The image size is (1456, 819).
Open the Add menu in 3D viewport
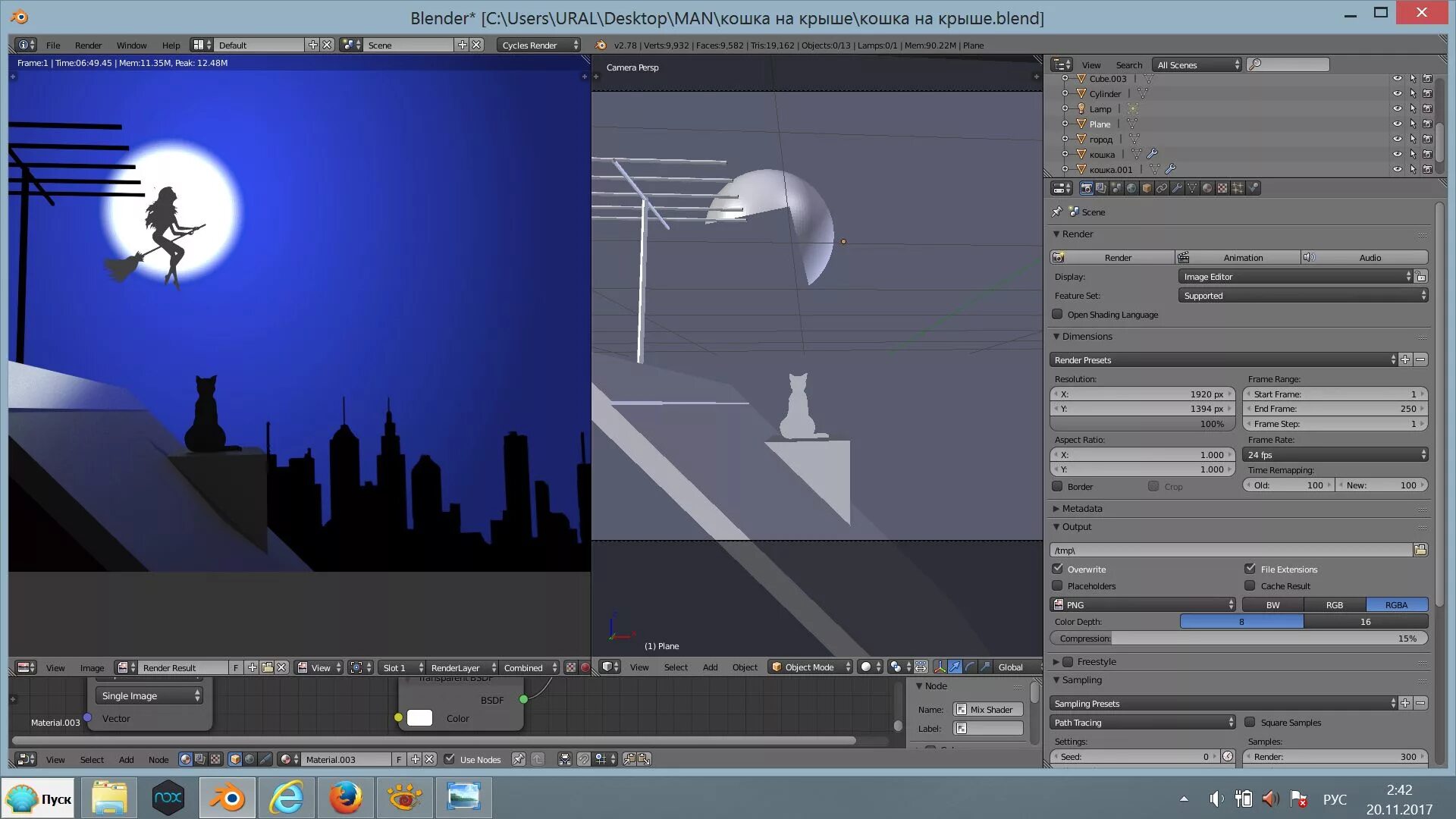coord(710,667)
